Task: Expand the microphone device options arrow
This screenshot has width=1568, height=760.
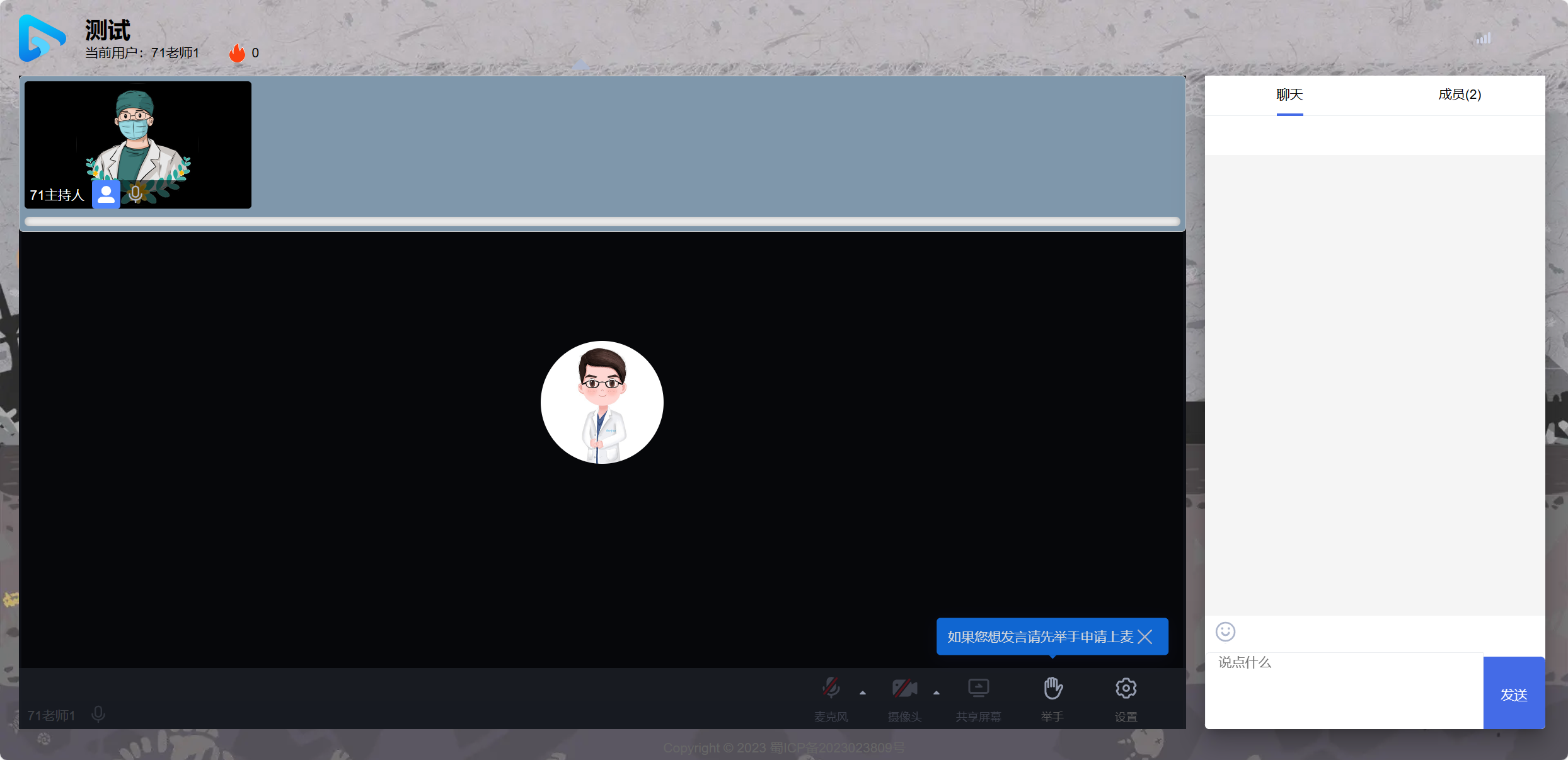Action: (863, 693)
